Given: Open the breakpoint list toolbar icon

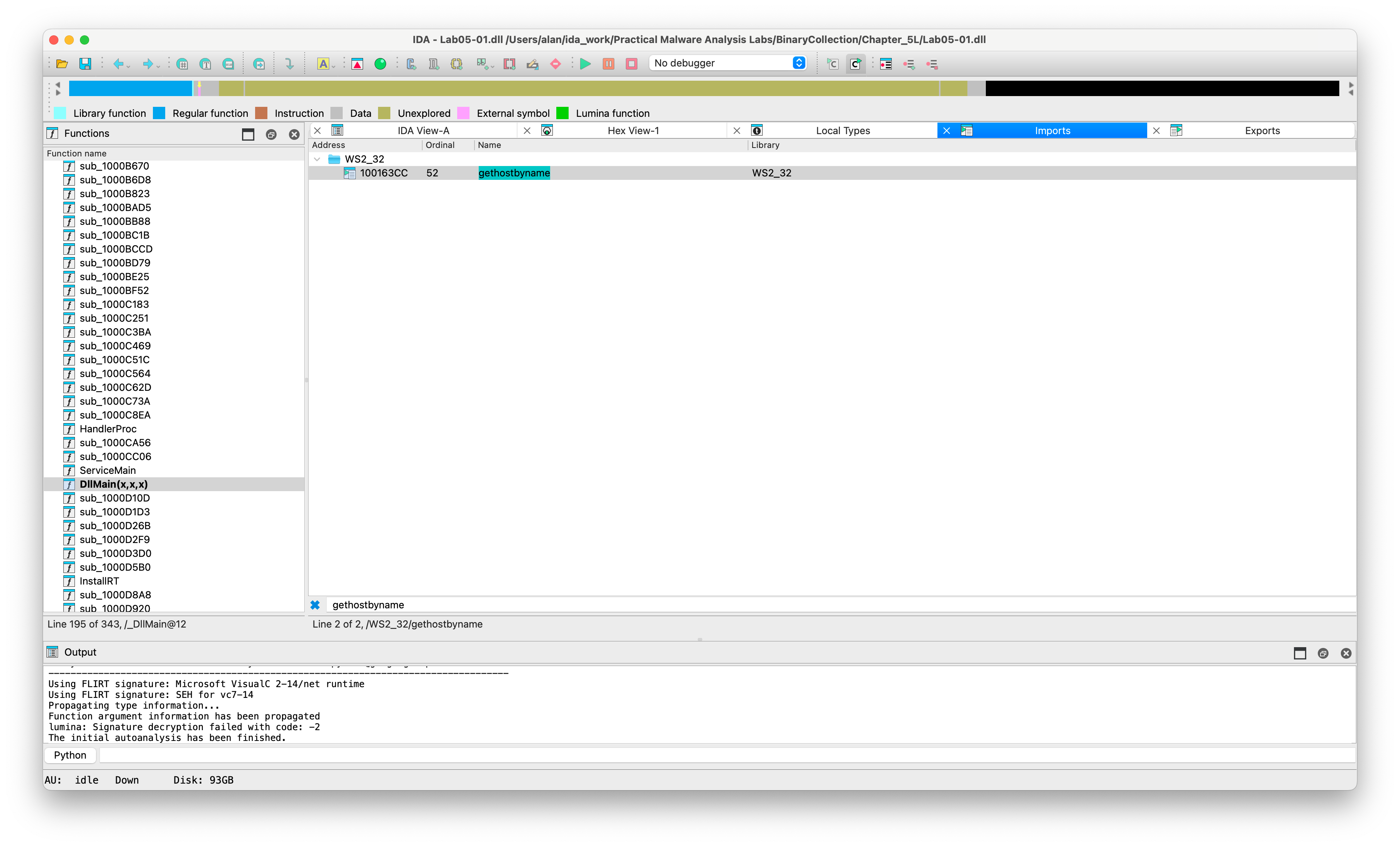Looking at the screenshot, I should (886, 64).
